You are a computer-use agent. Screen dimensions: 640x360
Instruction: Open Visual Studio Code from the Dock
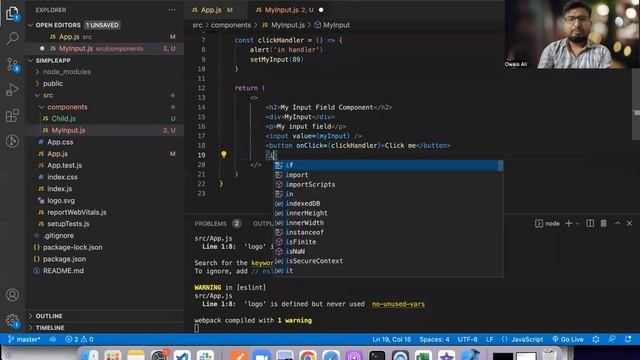[x=182, y=356]
